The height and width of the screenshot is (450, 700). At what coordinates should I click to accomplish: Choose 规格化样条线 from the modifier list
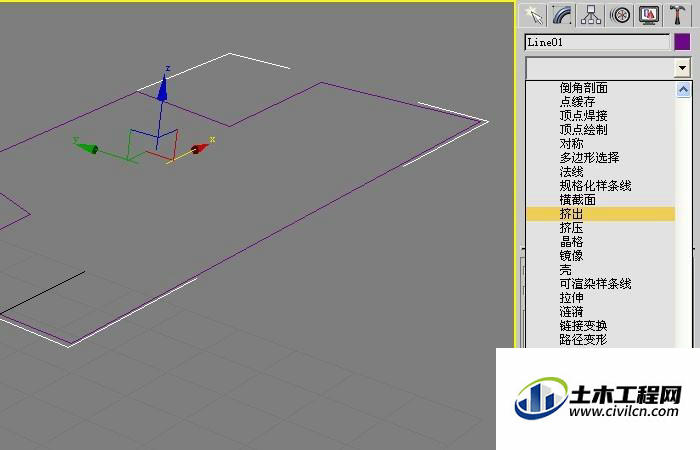click(596, 186)
